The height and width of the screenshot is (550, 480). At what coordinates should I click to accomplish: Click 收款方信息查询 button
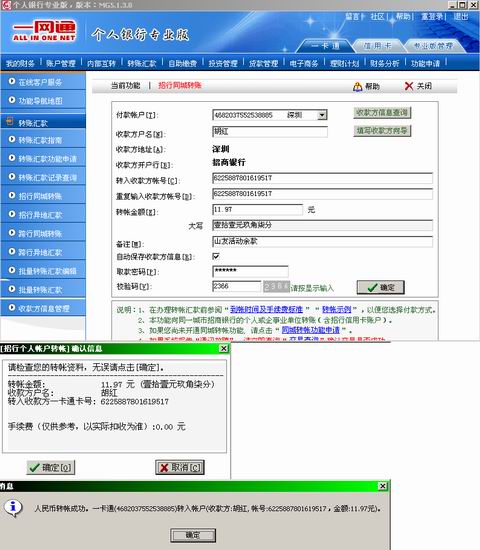382,113
